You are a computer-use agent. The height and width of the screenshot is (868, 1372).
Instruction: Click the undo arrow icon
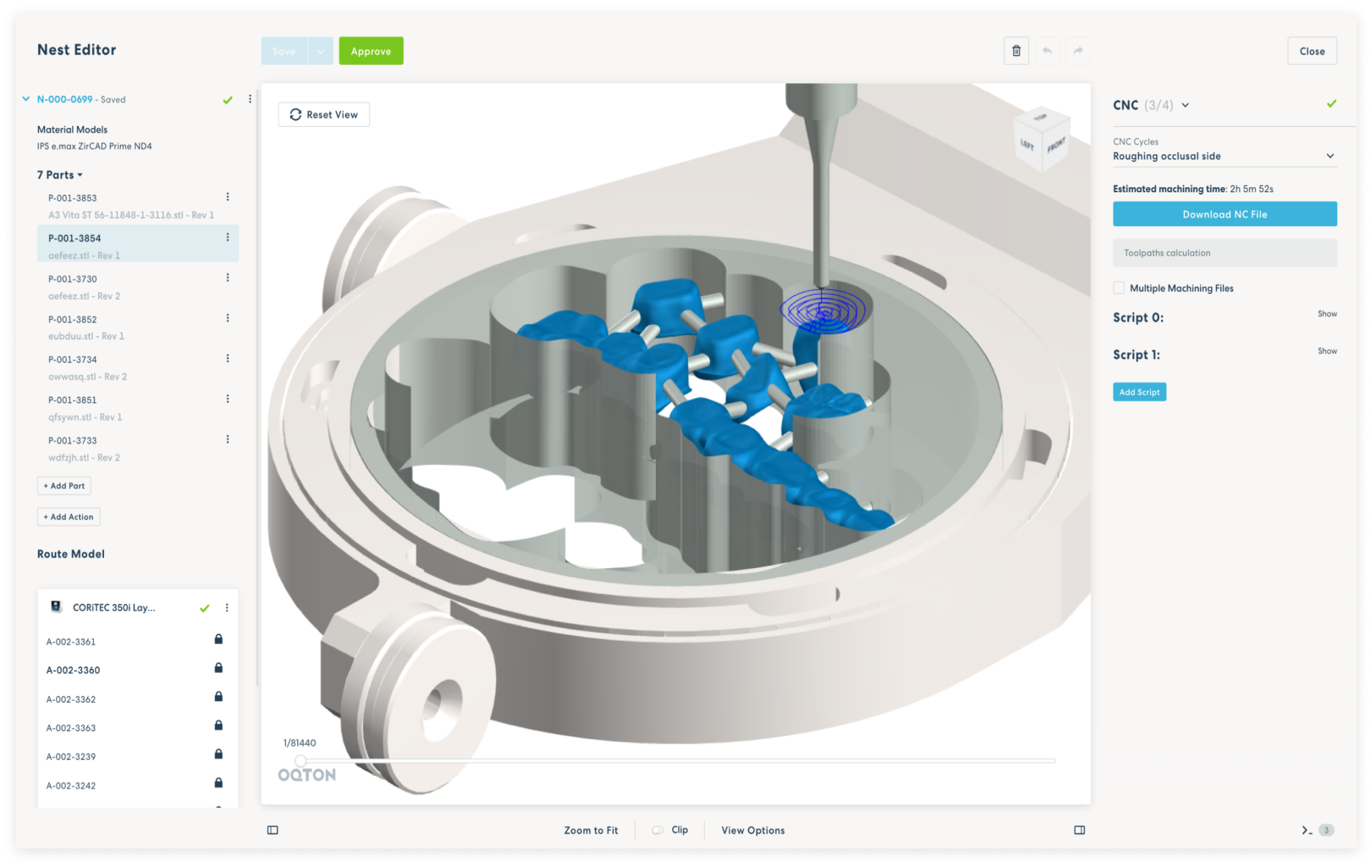tap(1047, 51)
